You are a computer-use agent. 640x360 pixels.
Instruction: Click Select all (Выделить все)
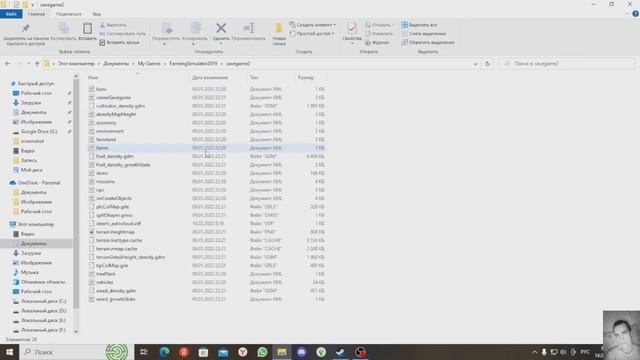point(419,25)
